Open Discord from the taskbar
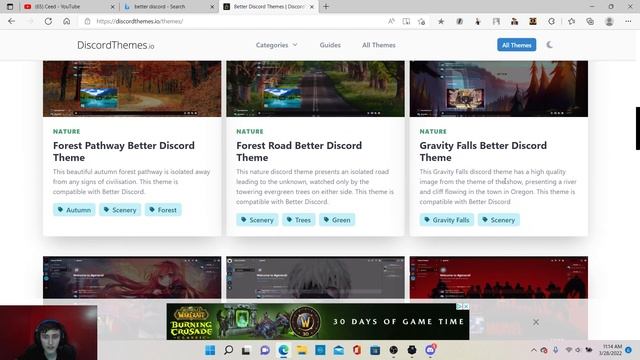Screen dimensions: 640x360 [430, 350]
